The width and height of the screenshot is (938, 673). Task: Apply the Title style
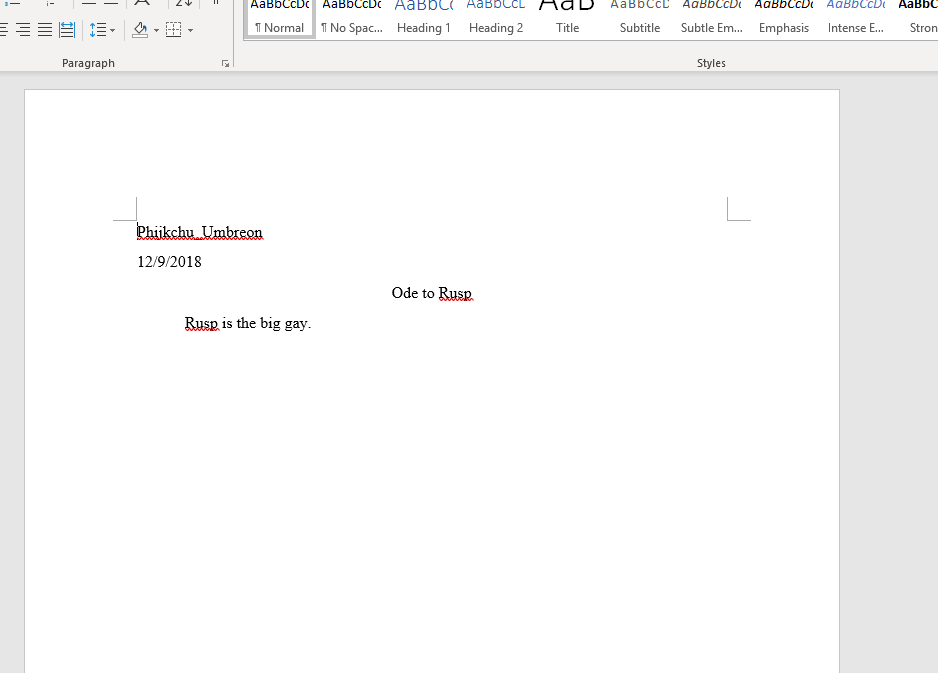click(567, 19)
